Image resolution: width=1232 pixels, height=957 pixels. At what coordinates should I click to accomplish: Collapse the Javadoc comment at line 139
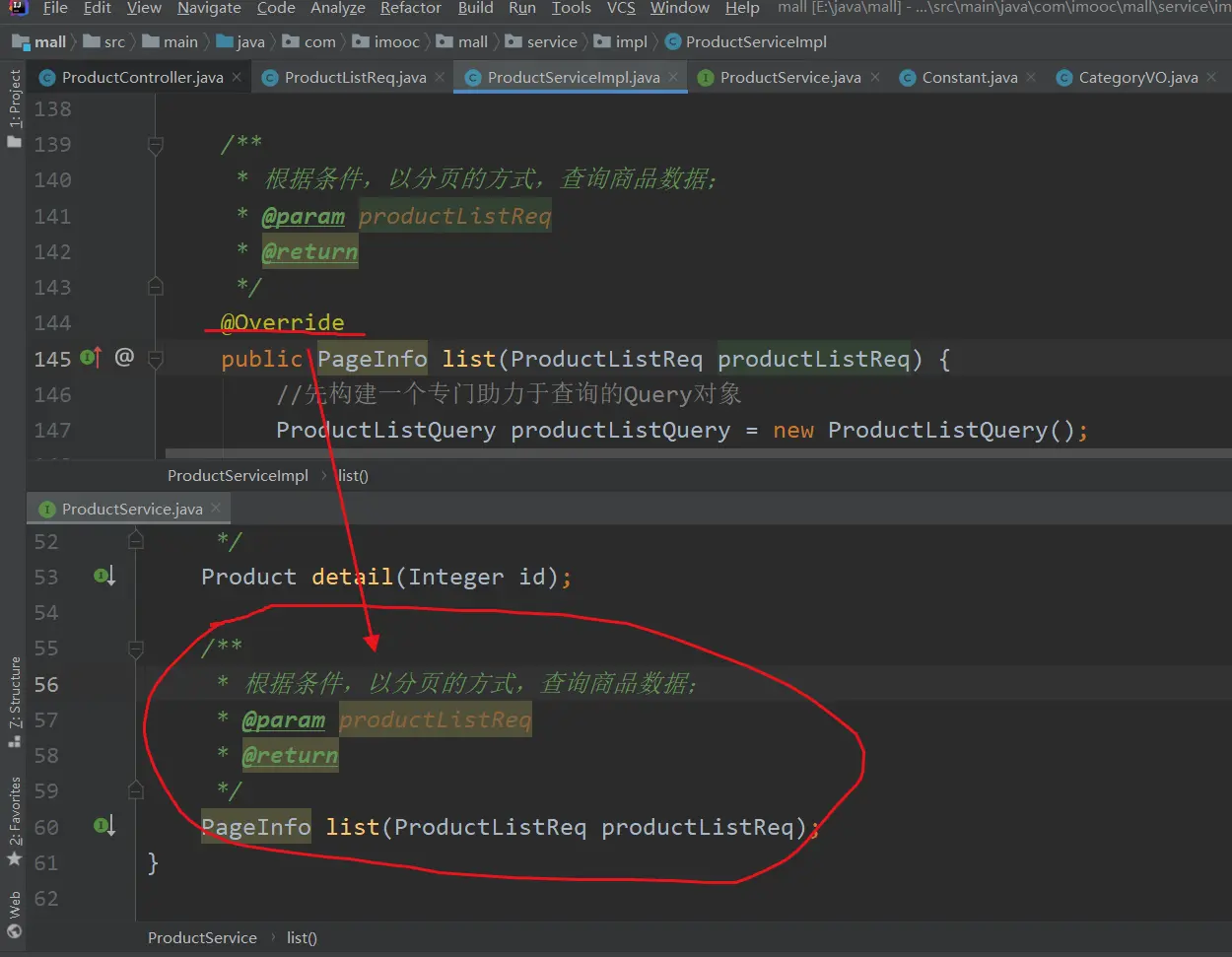pos(156,145)
